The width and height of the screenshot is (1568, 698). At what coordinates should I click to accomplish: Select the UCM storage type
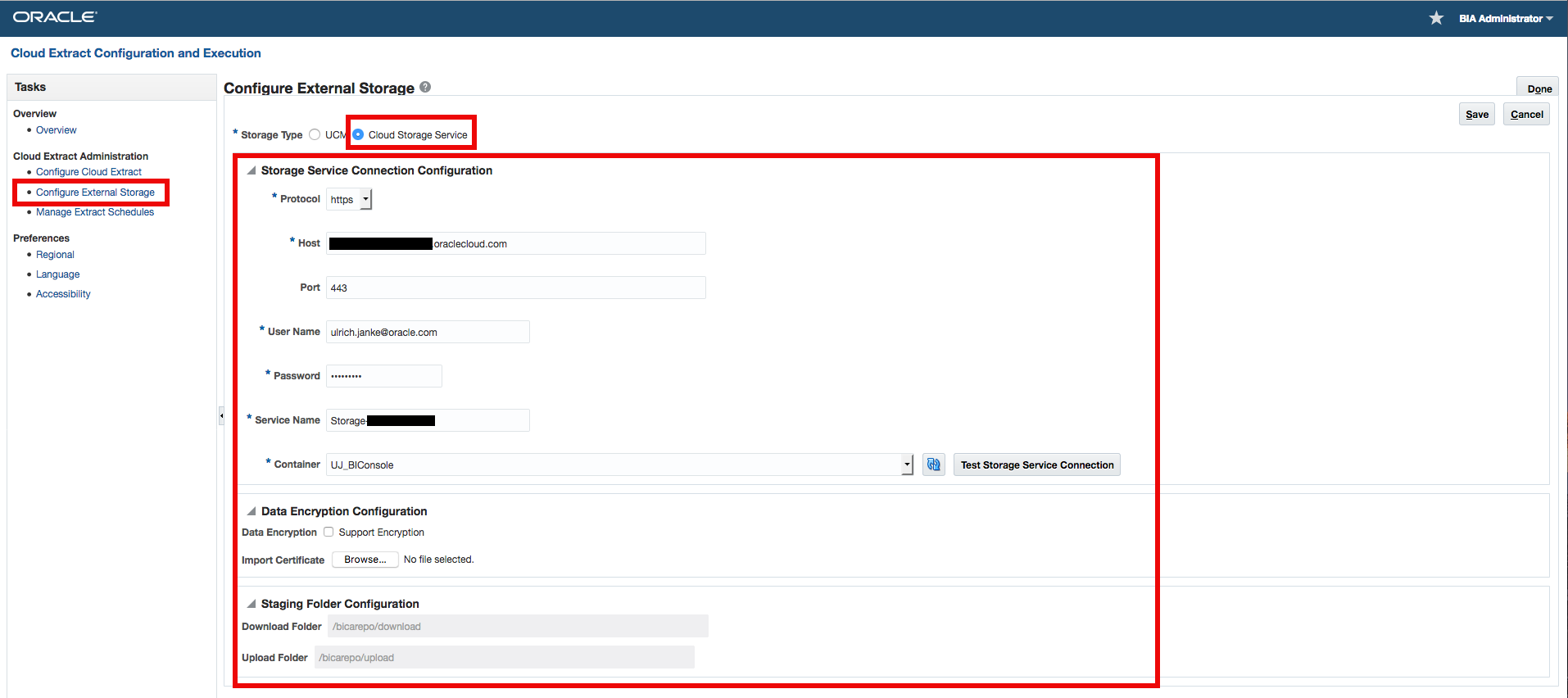coord(315,134)
